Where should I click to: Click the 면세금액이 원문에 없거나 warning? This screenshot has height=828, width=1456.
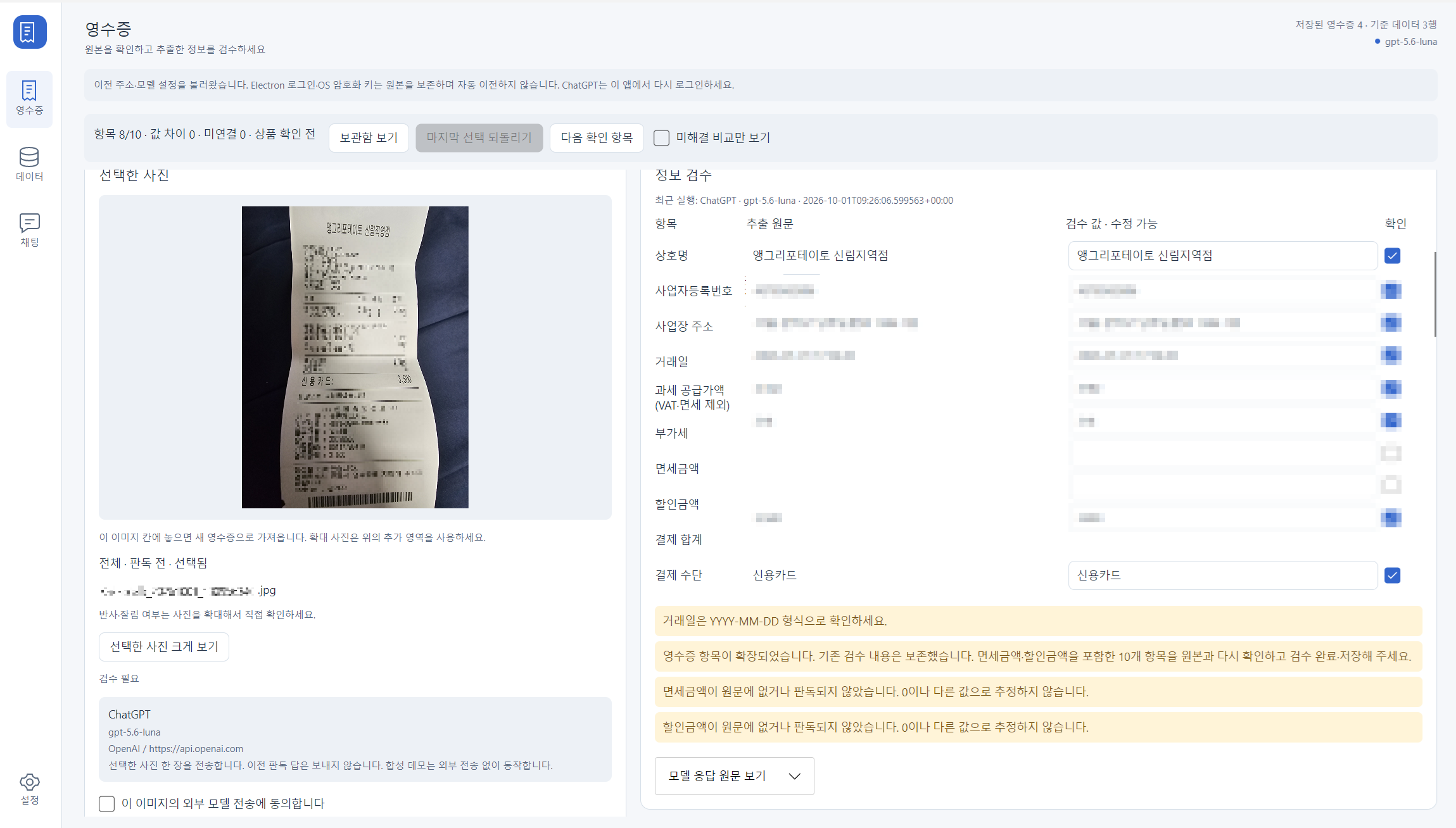click(x=1039, y=692)
